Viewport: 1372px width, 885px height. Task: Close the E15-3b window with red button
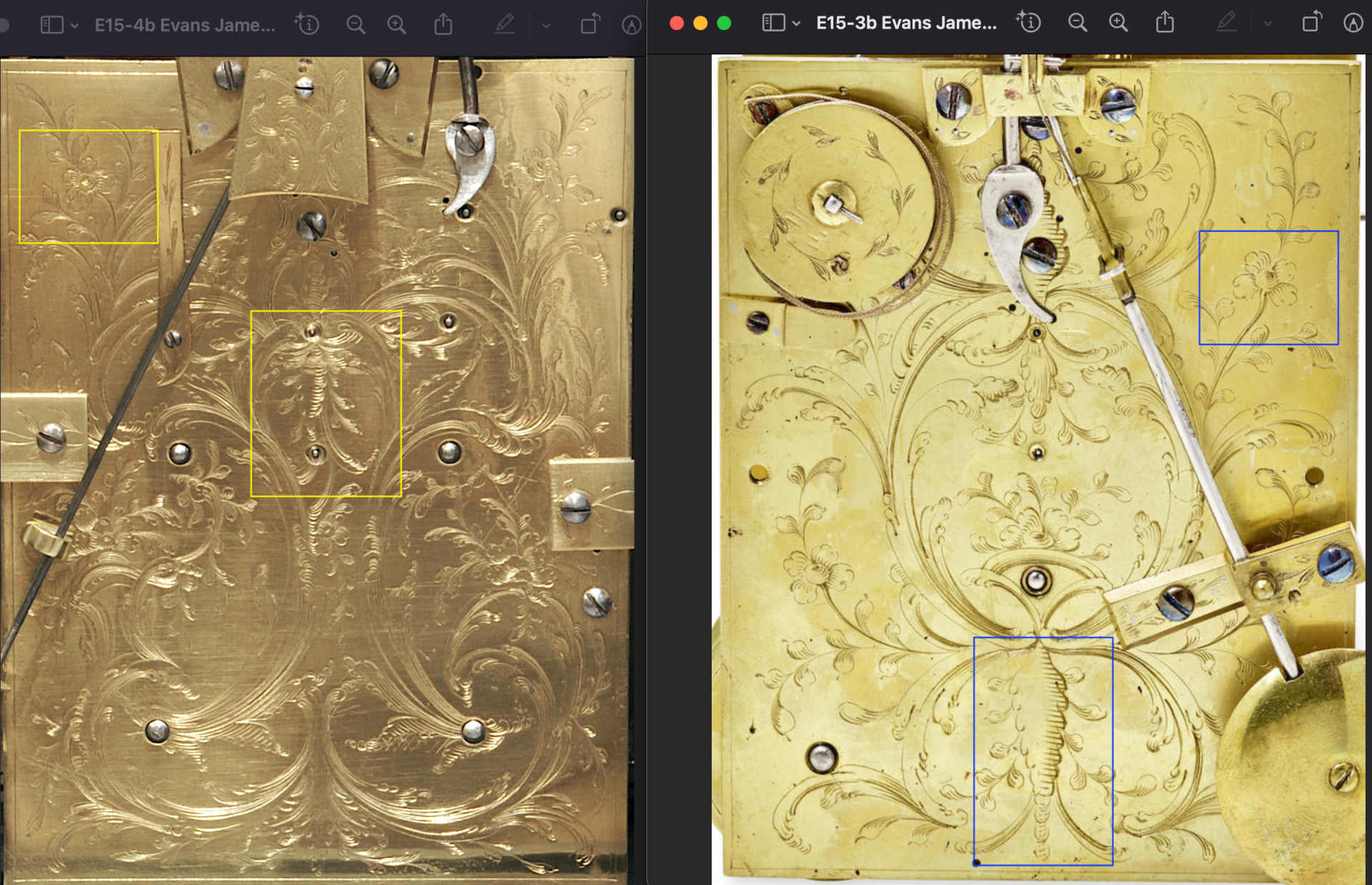coord(677,23)
